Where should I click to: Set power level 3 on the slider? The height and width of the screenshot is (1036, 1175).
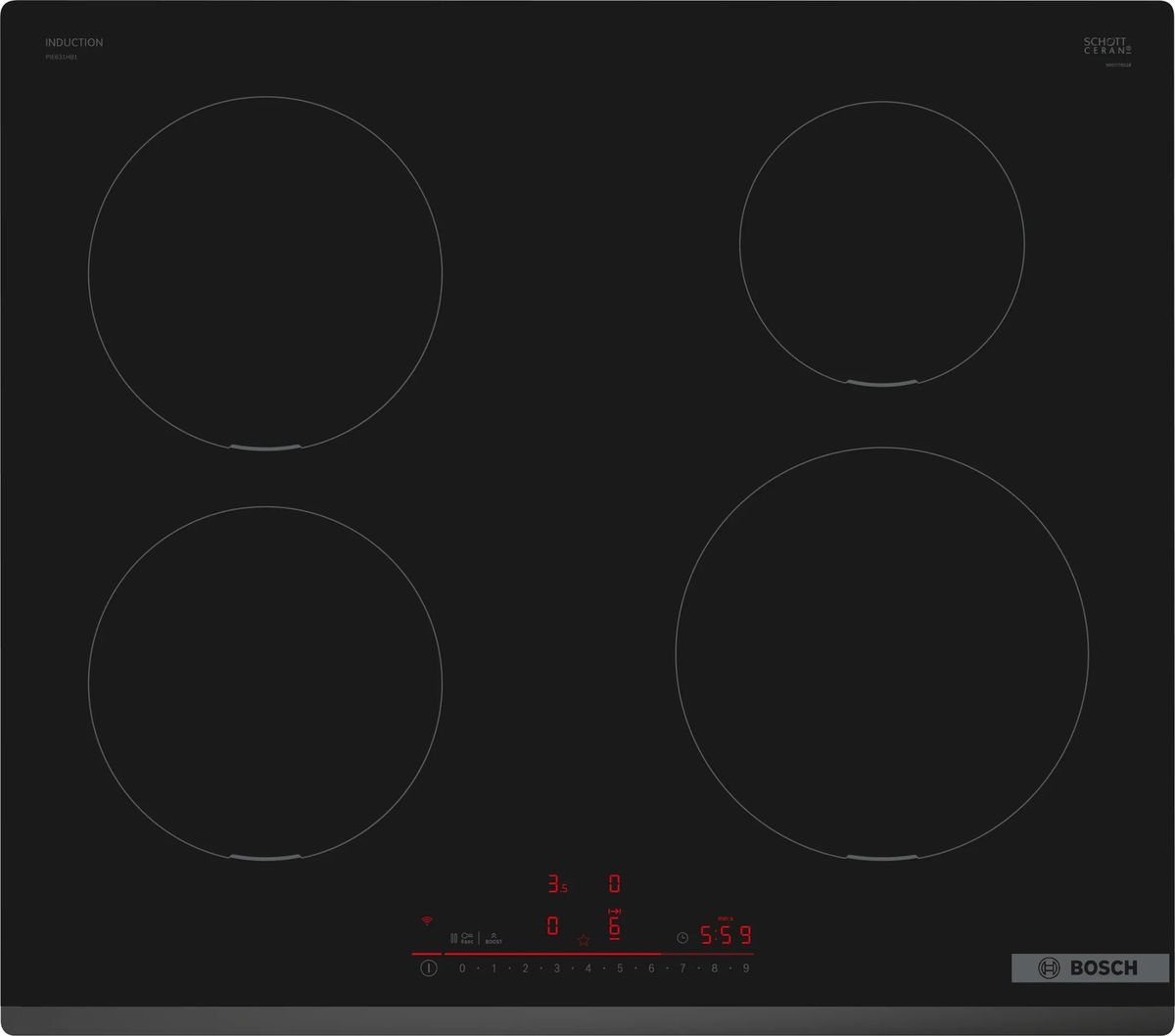pos(556,968)
